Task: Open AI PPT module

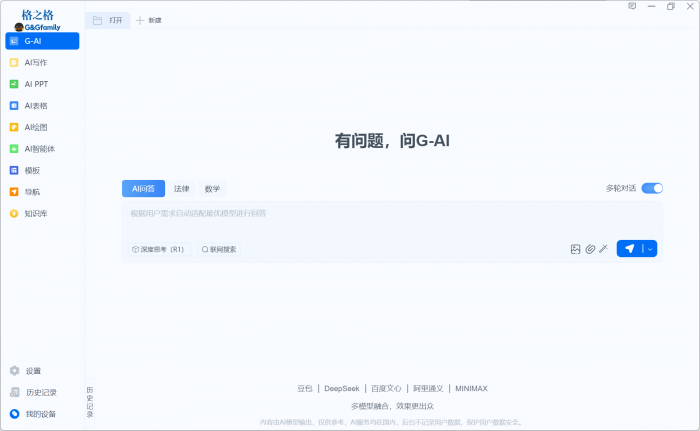Action: pos(35,84)
